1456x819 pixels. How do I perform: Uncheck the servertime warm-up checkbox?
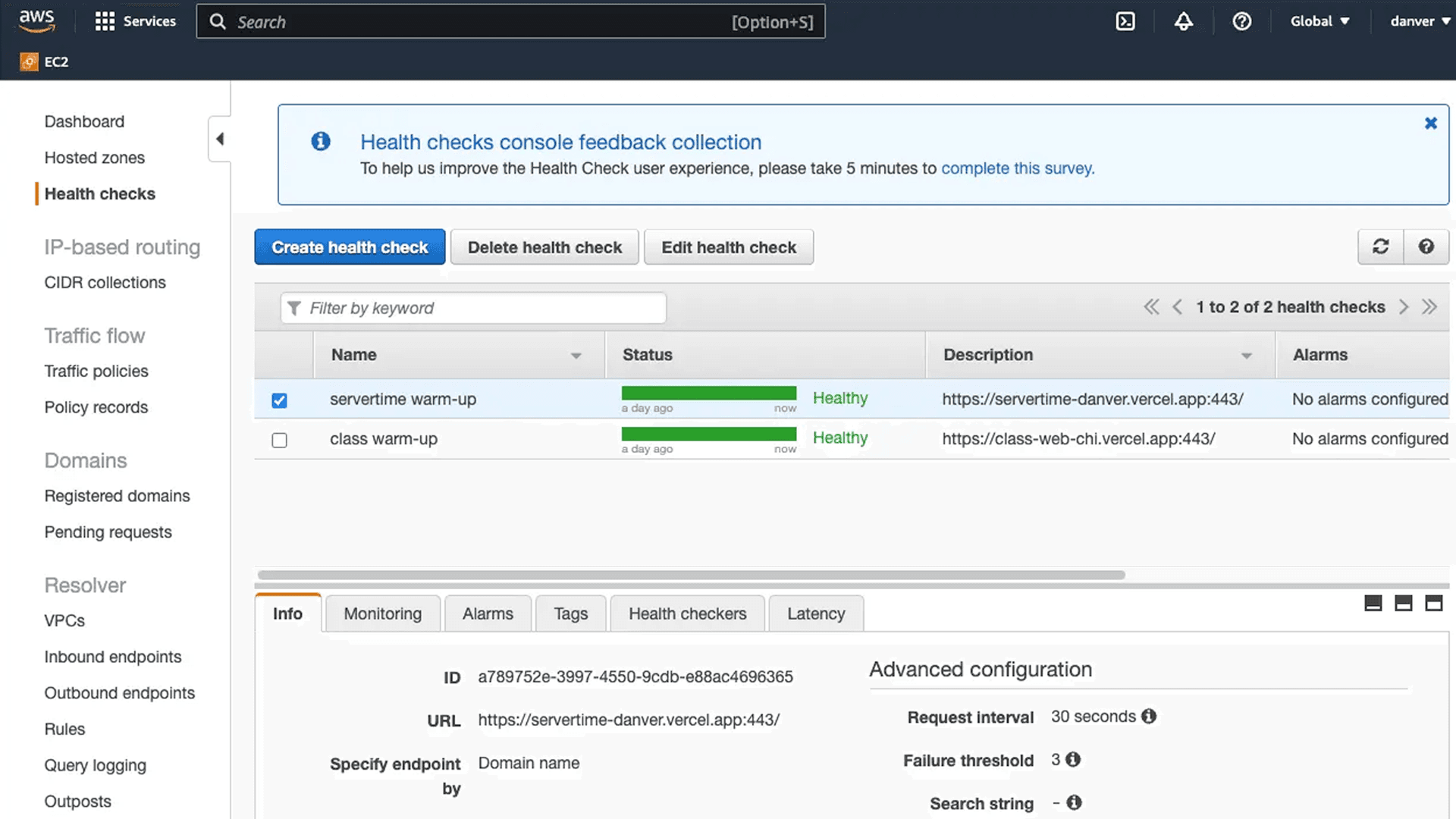(x=279, y=400)
